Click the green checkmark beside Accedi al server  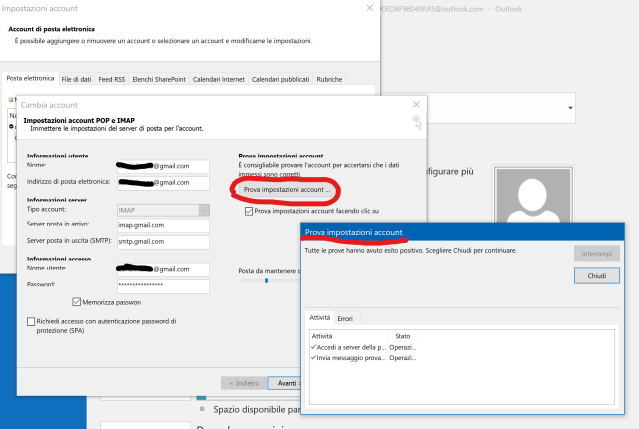[314, 347]
